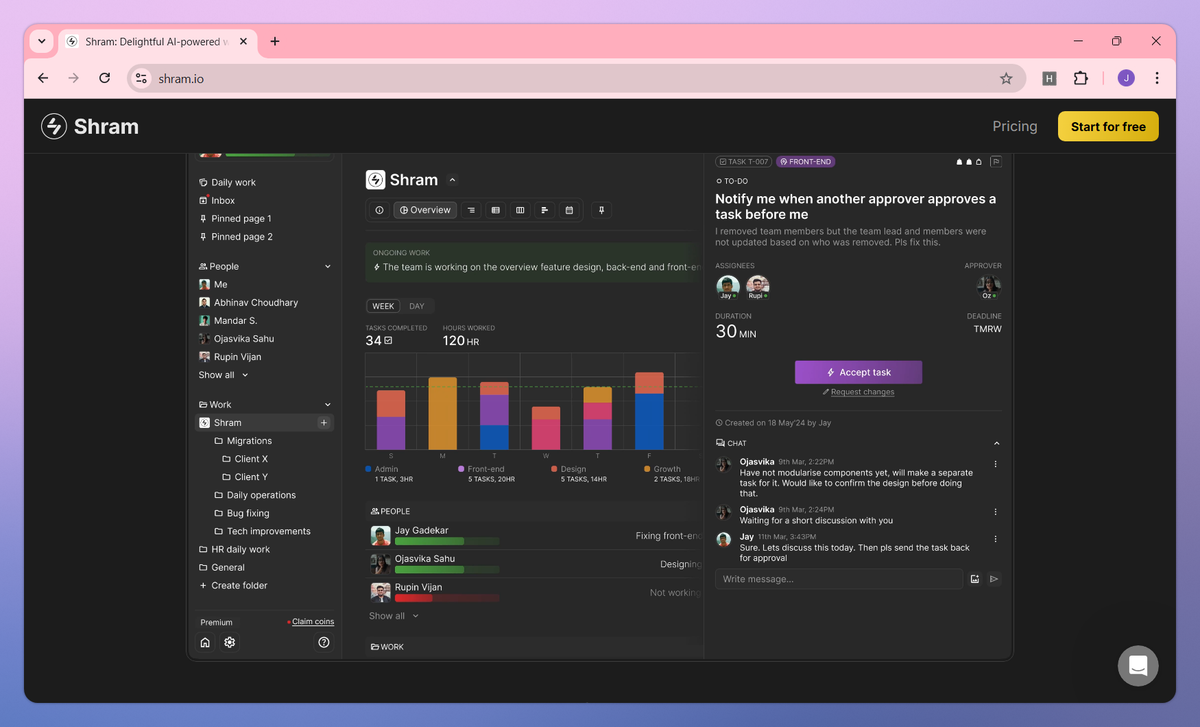1200x727 pixels.
Task: Open the help question mark icon
Action: 324,642
